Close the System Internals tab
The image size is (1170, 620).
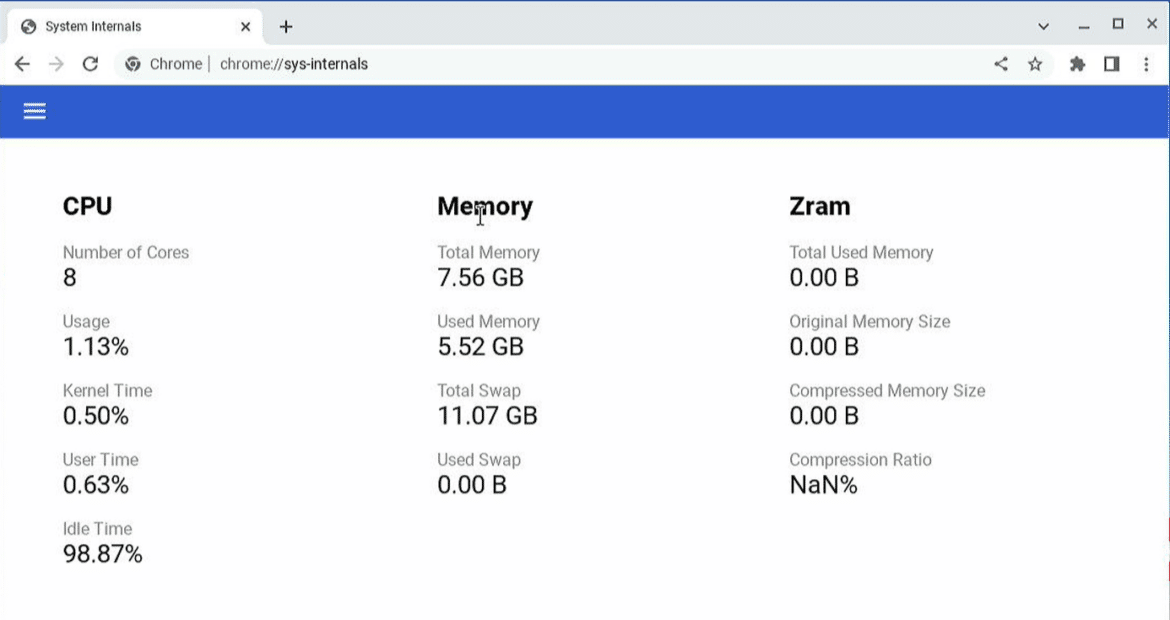[x=245, y=27]
